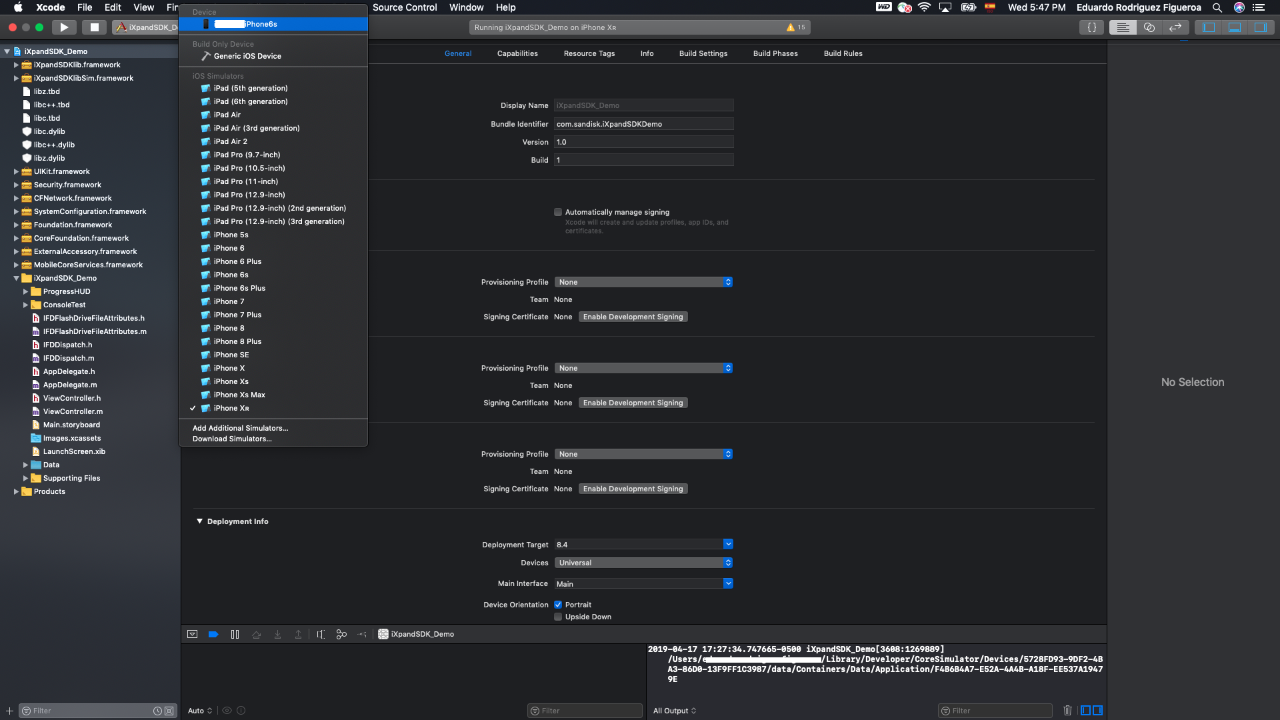Viewport: 1280px width, 720px height.
Task: Edit the Bundle Identifier field
Action: [643, 124]
